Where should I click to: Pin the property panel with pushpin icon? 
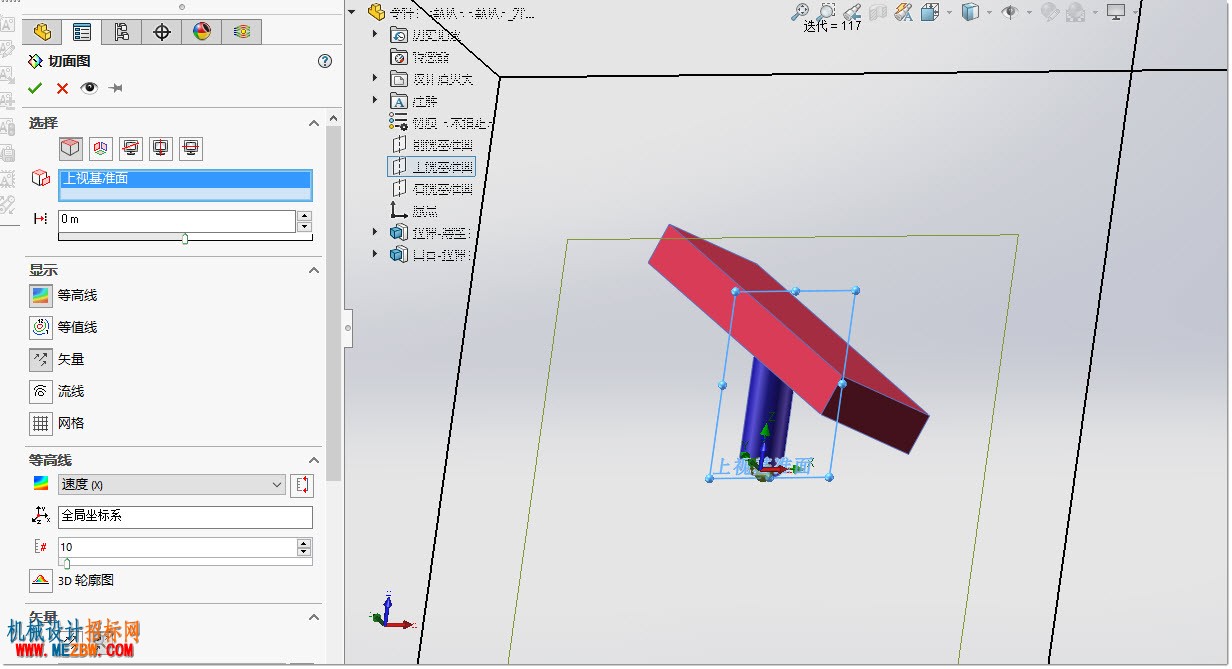[x=116, y=88]
